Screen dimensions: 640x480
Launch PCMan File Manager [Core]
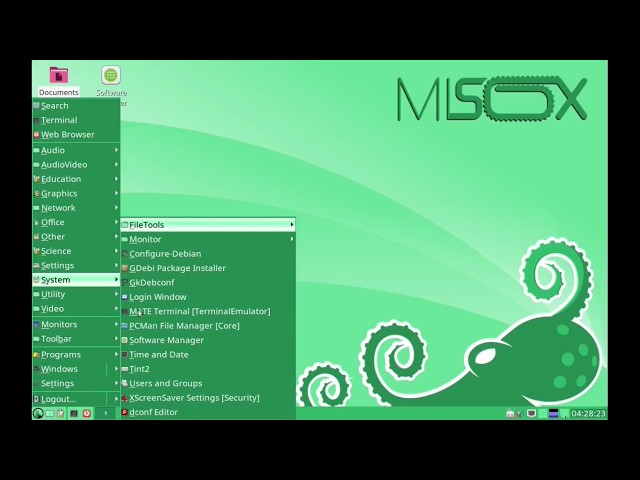pos(208,326)
